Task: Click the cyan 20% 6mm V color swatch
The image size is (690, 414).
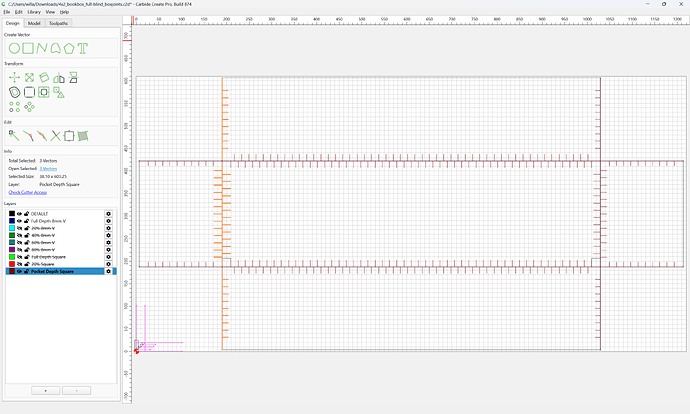Action: click(12, 228)
